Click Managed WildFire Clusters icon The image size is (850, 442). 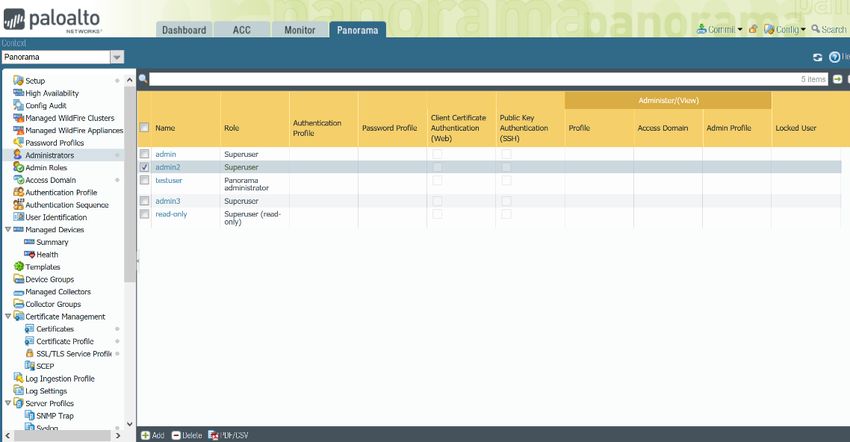pyautogui.click(x=18, y=118)
